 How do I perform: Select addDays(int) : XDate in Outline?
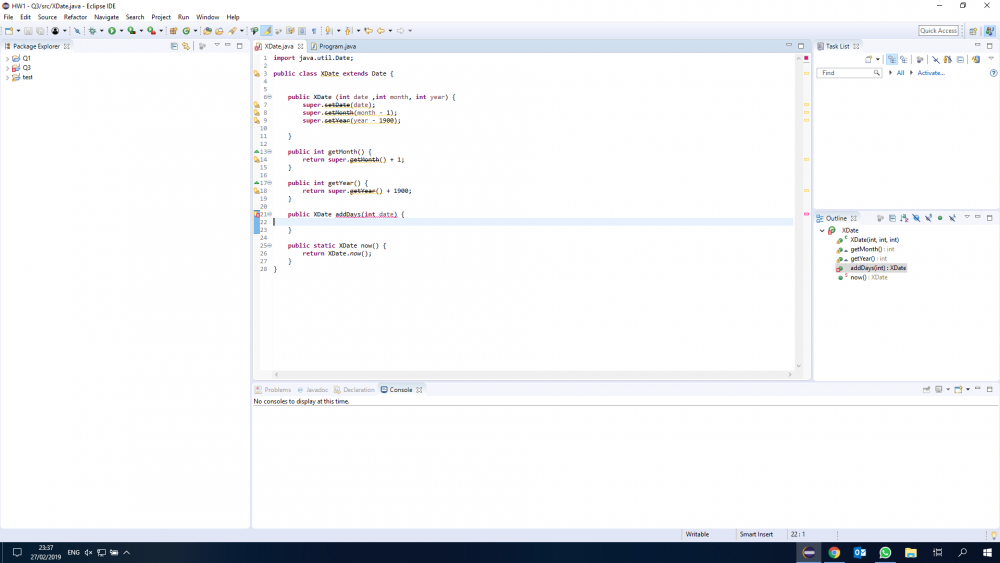(871, 268)
